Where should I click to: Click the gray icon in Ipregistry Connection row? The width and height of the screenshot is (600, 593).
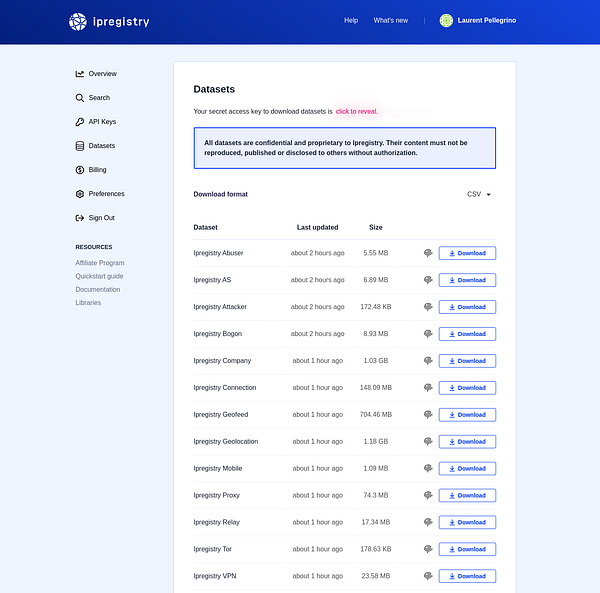tap(428, 388)
